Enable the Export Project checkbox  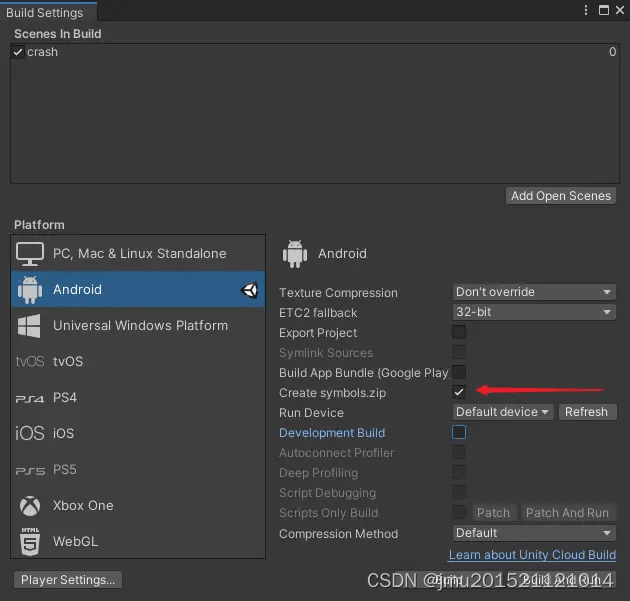point(459,332)
